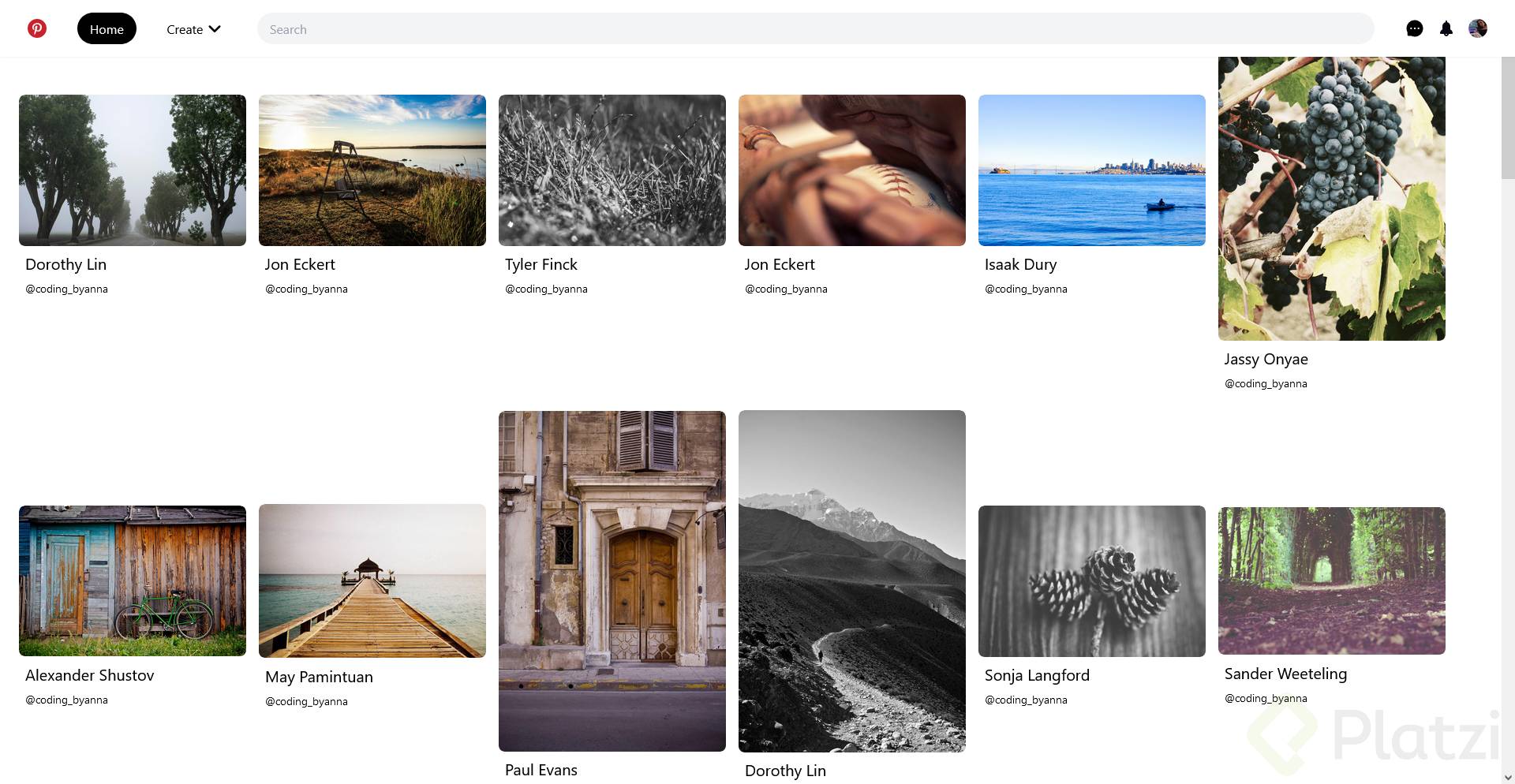Open the foggy tree-lined road photo
This screenshot has height=784, width=1515.
tap(133, 170)
